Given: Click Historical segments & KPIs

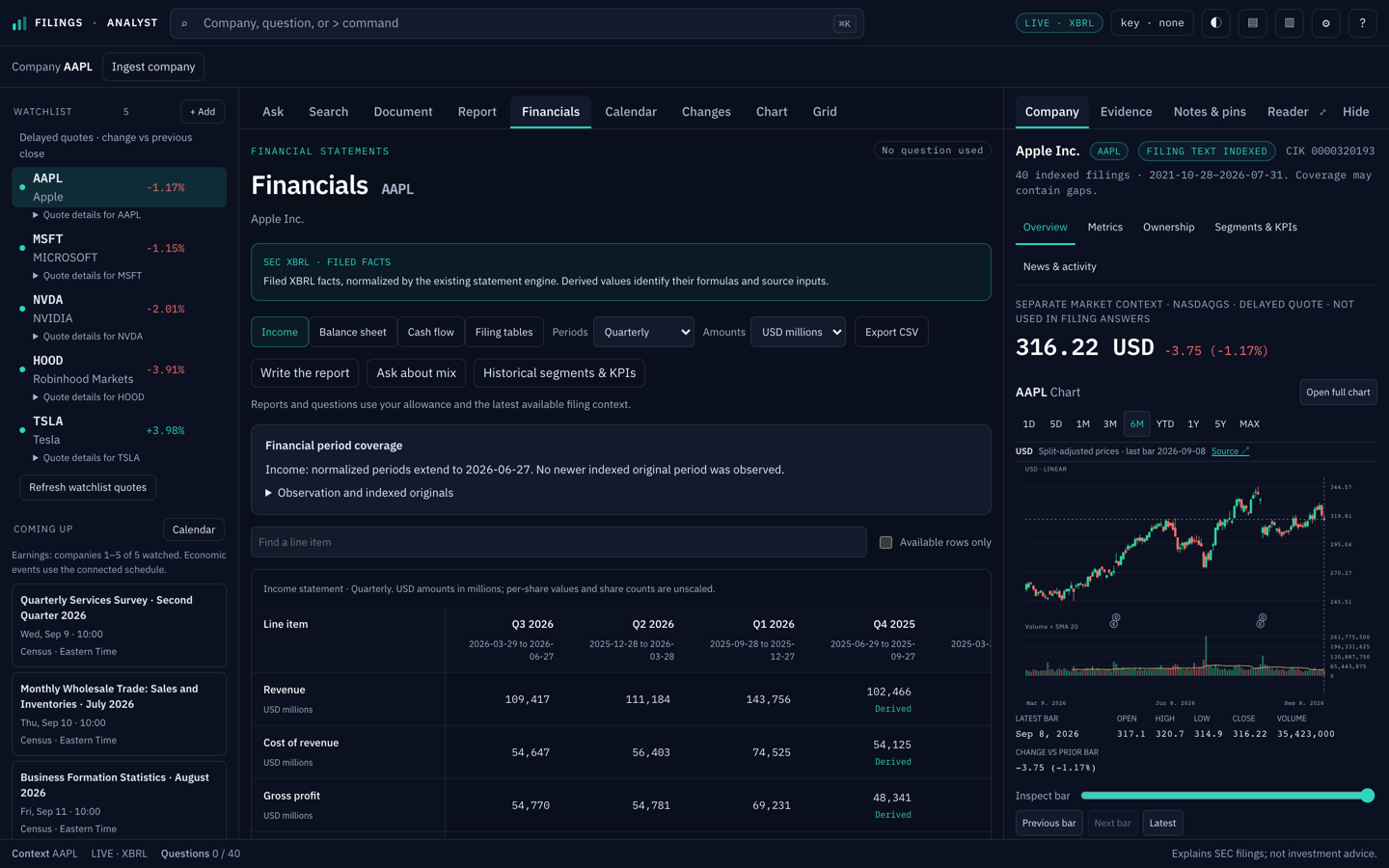Looking at the screenshot, I should pos(559,373).
